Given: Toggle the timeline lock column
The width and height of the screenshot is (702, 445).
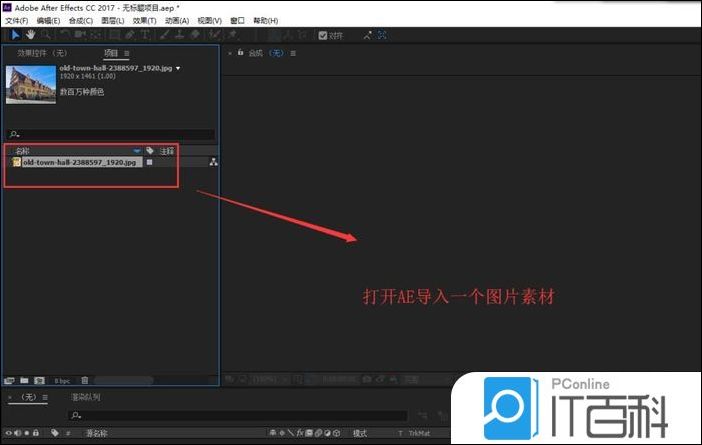Looking at the screenshot, I should pos(36,433).
